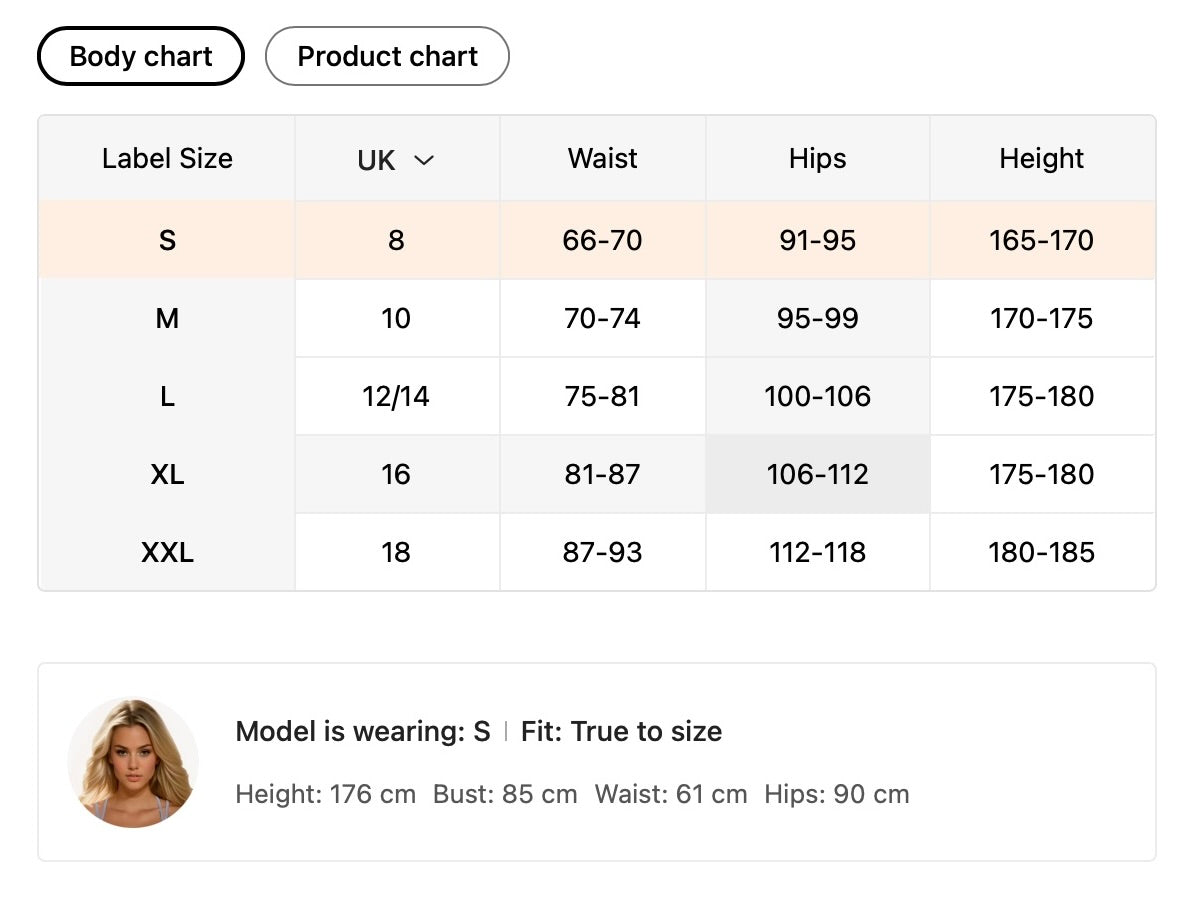
Task: Click the L label size cell
Action: click(167, 396)
